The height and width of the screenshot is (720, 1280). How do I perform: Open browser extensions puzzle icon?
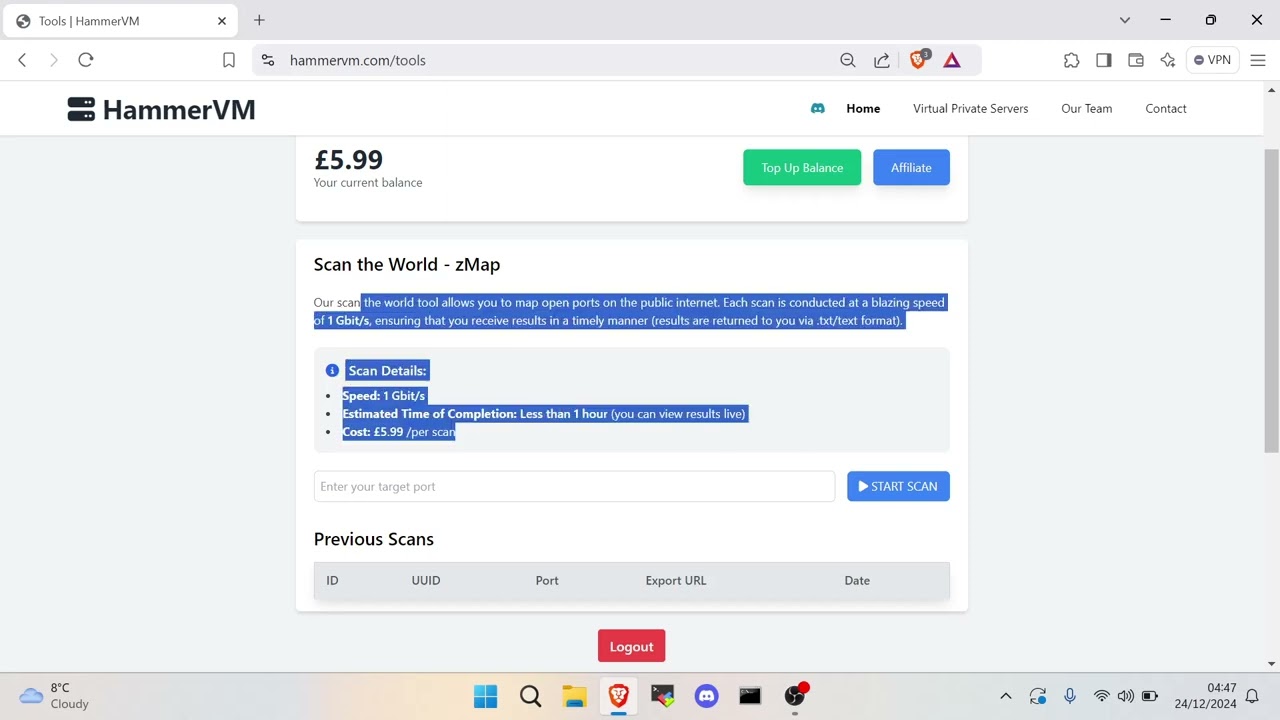1072,60
